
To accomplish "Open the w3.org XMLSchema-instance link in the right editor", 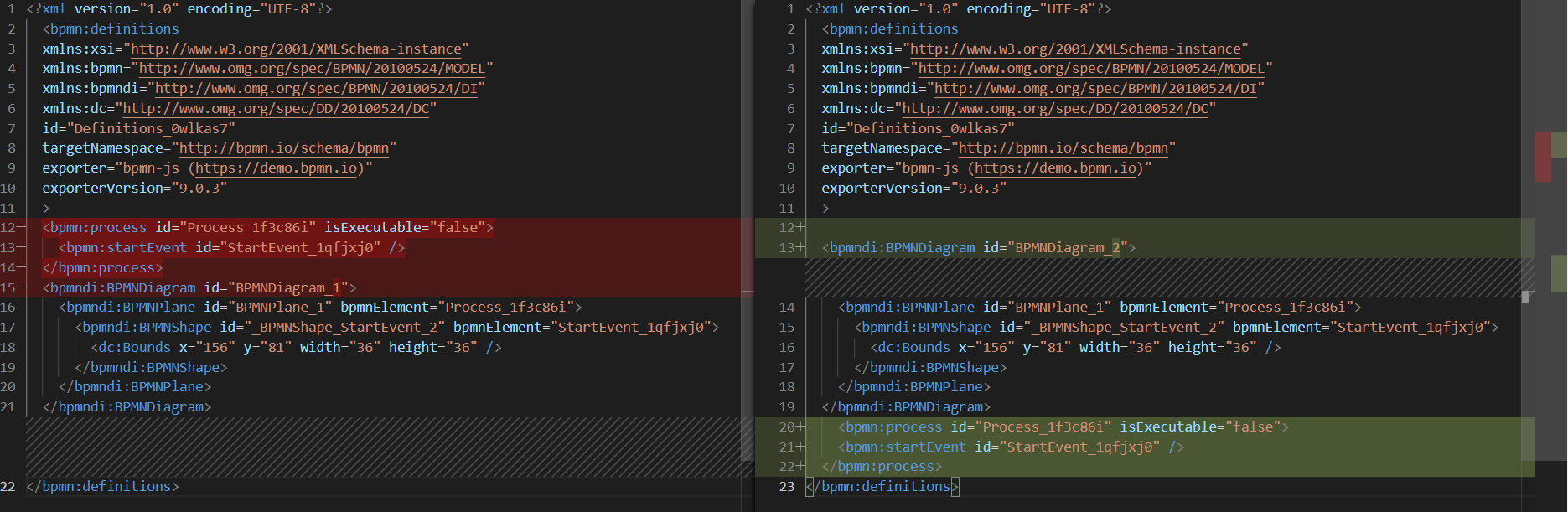I will click(1075, 49).
